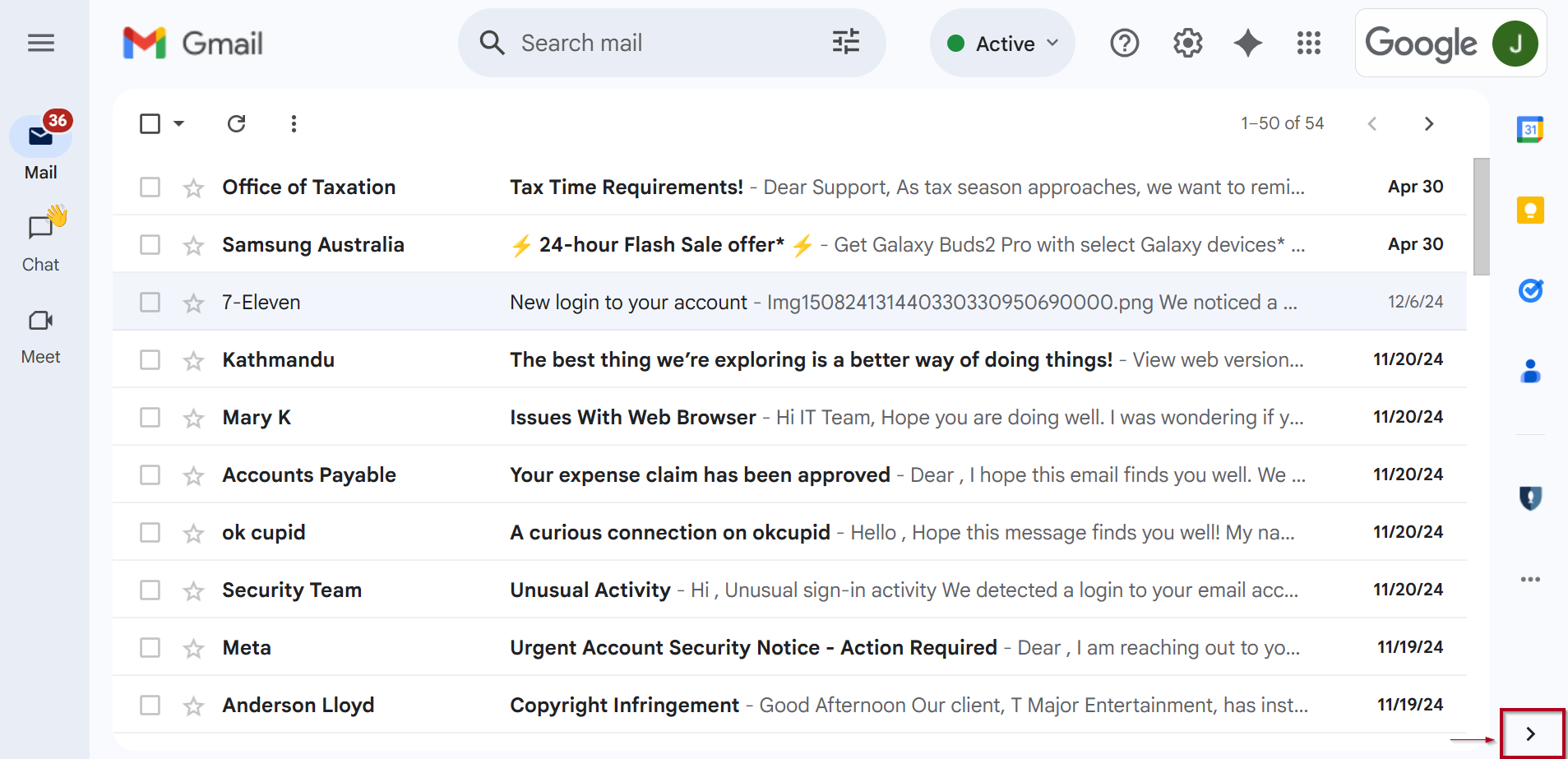Open the Google Tasks side panel icon

(x=1530, y=290)
